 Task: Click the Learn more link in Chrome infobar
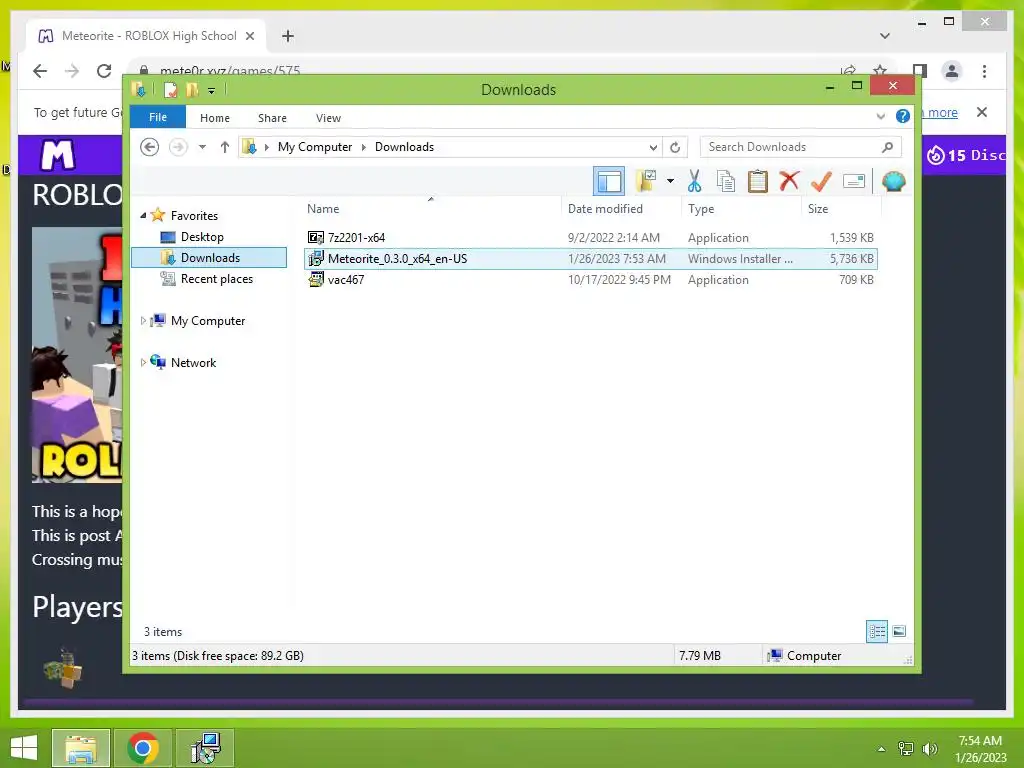point(938,112)
